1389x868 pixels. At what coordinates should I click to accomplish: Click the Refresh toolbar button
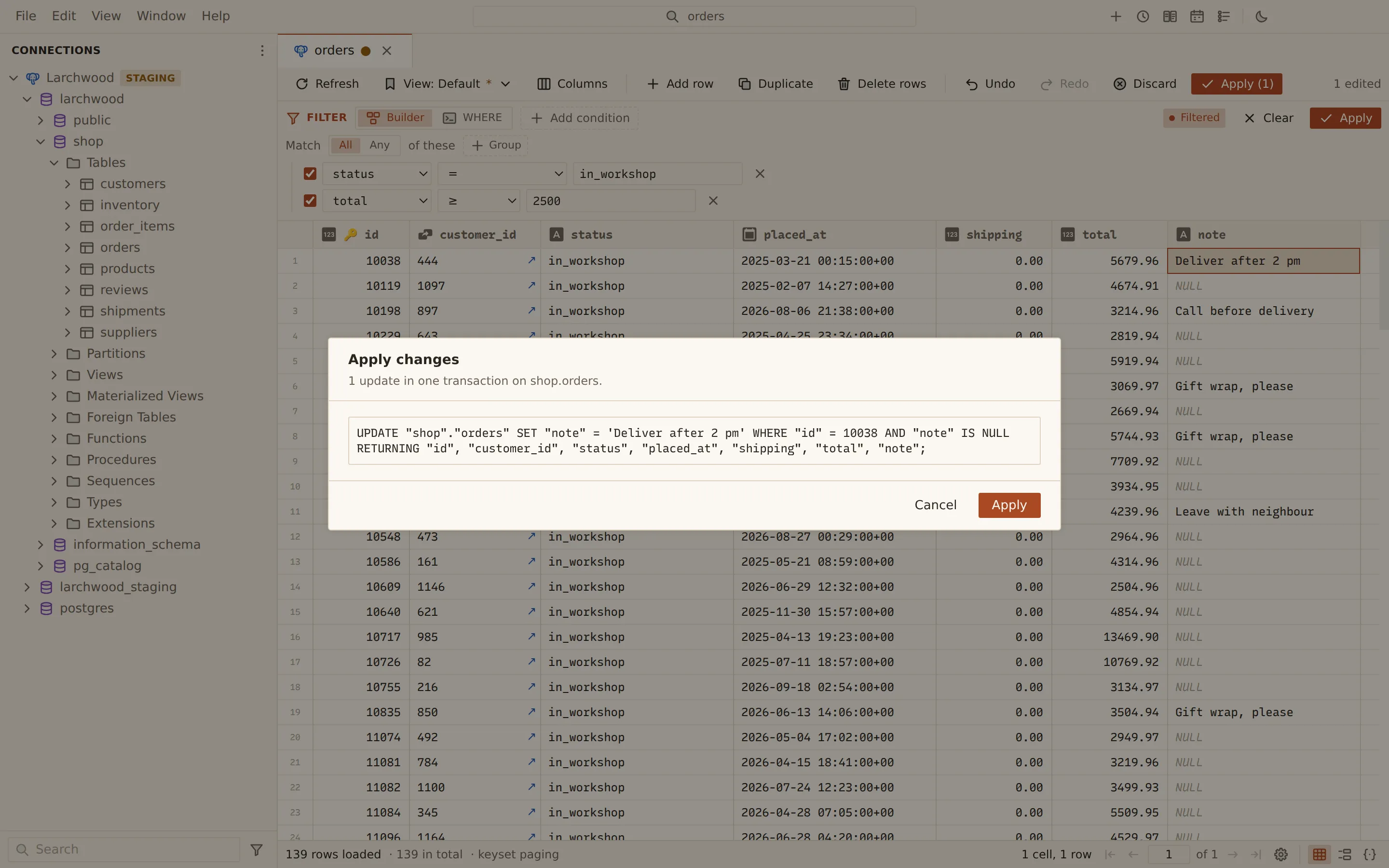click(x=327, y=84)
